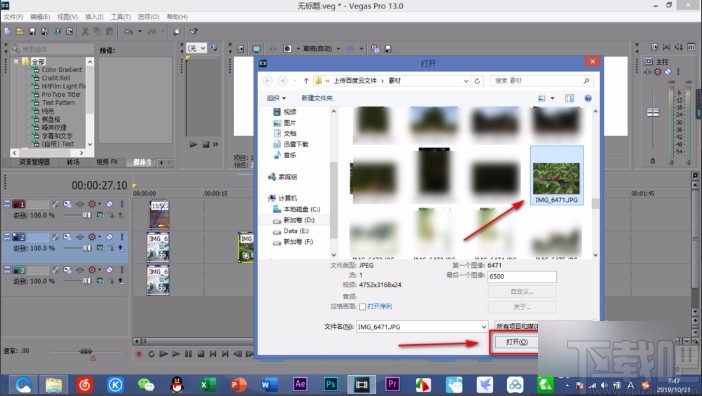The image size is (702, 396).
Task: Switch to the 转场 tab
Action: point(73,162)
